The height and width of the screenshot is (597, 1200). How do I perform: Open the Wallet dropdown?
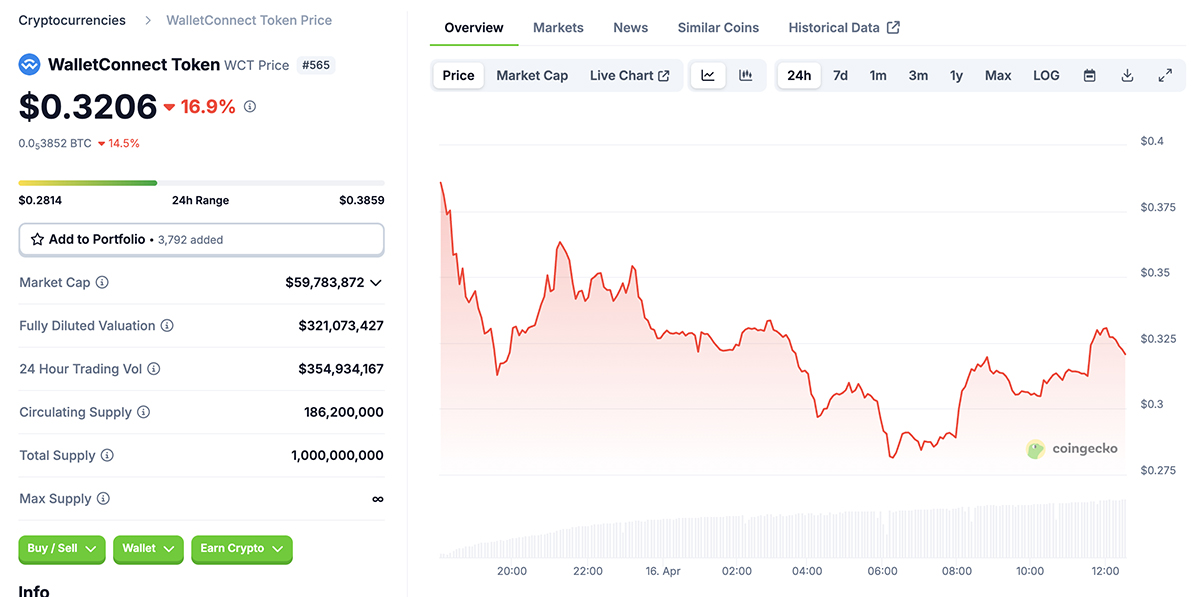[148, 548]
